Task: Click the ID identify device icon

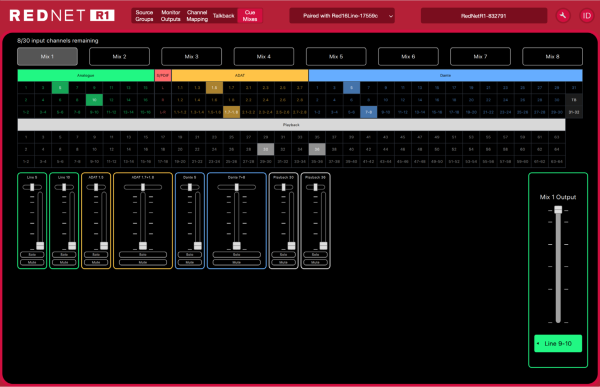Action: [x=586, y=16]
